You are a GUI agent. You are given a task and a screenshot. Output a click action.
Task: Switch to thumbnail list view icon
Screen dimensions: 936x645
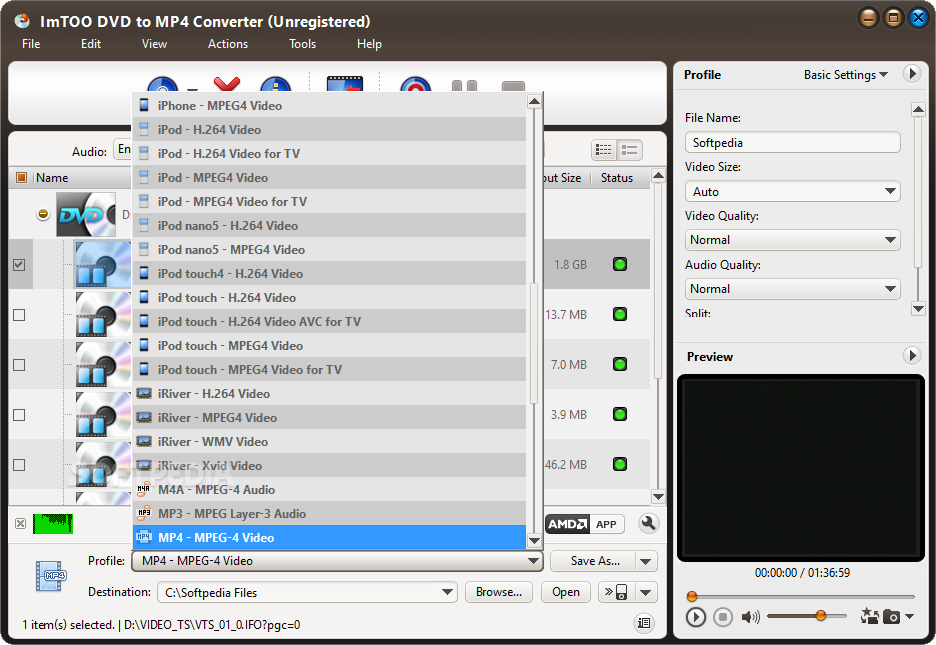coord(630,150)
